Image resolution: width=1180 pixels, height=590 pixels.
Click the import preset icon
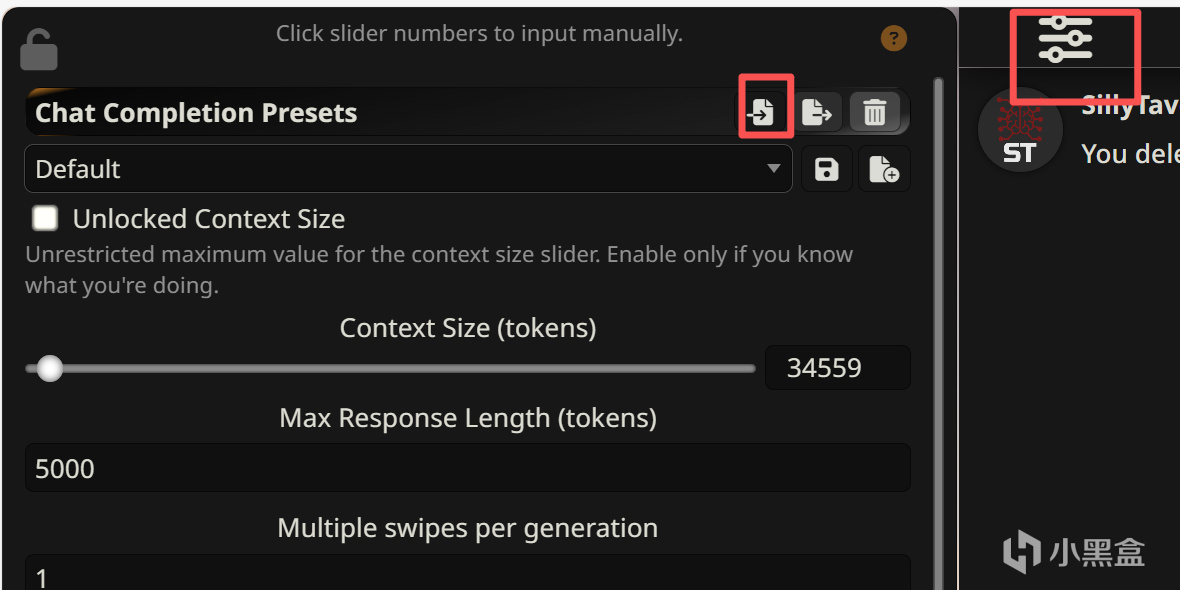pyautogui.click(x=764, y=111)
